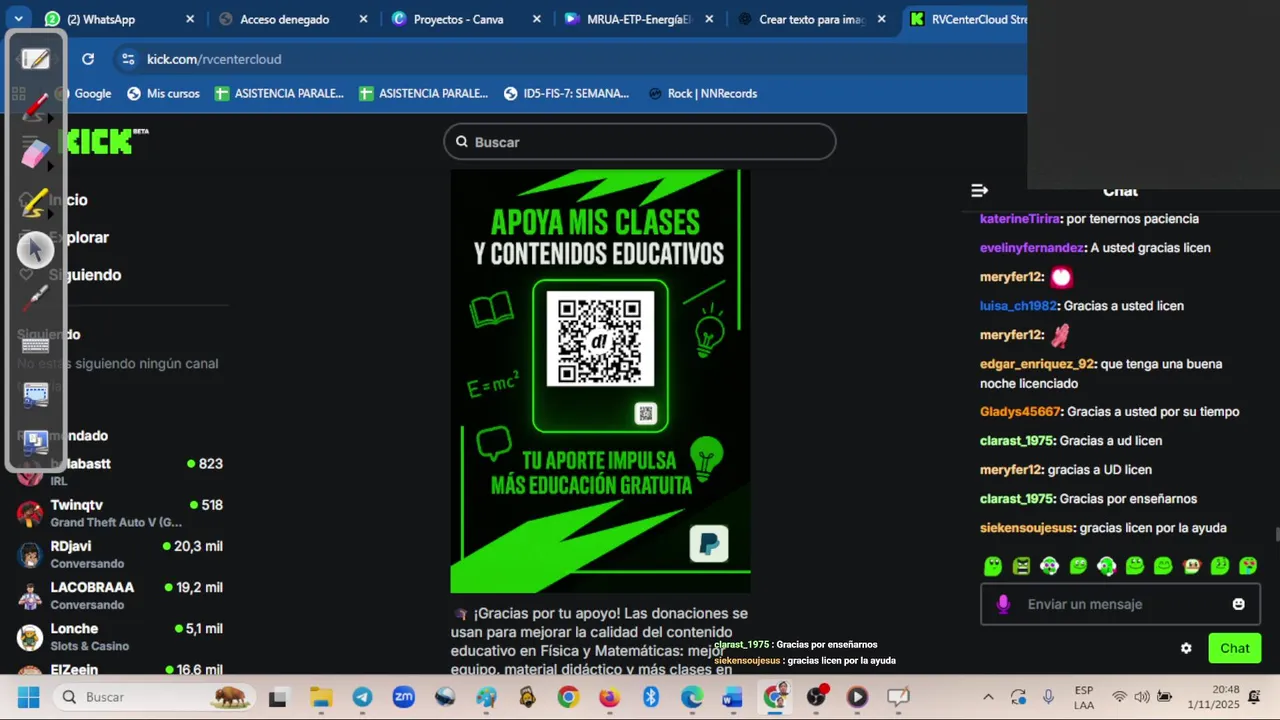Click username edgar_enriquez_92 in chat
This screenshot has height=720, width=1280.
point(1037,364)
